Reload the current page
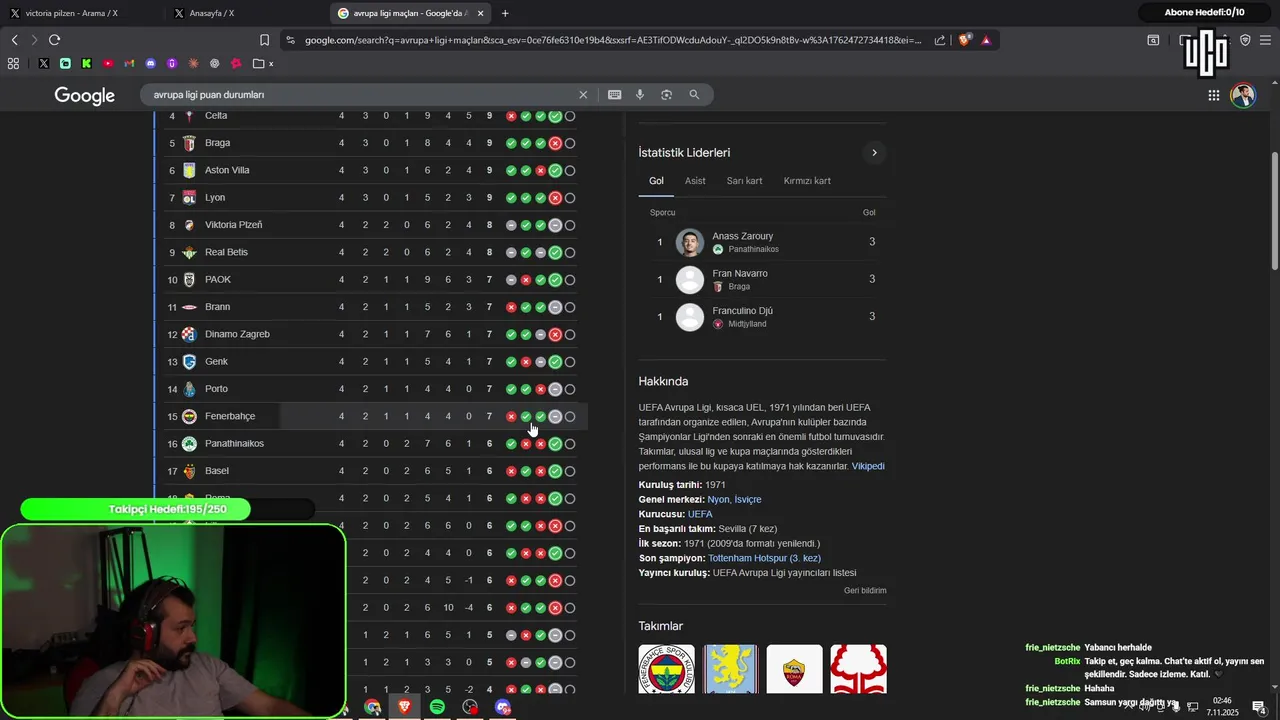This screenshot has height=720, width=1280. tap(54, 40)
